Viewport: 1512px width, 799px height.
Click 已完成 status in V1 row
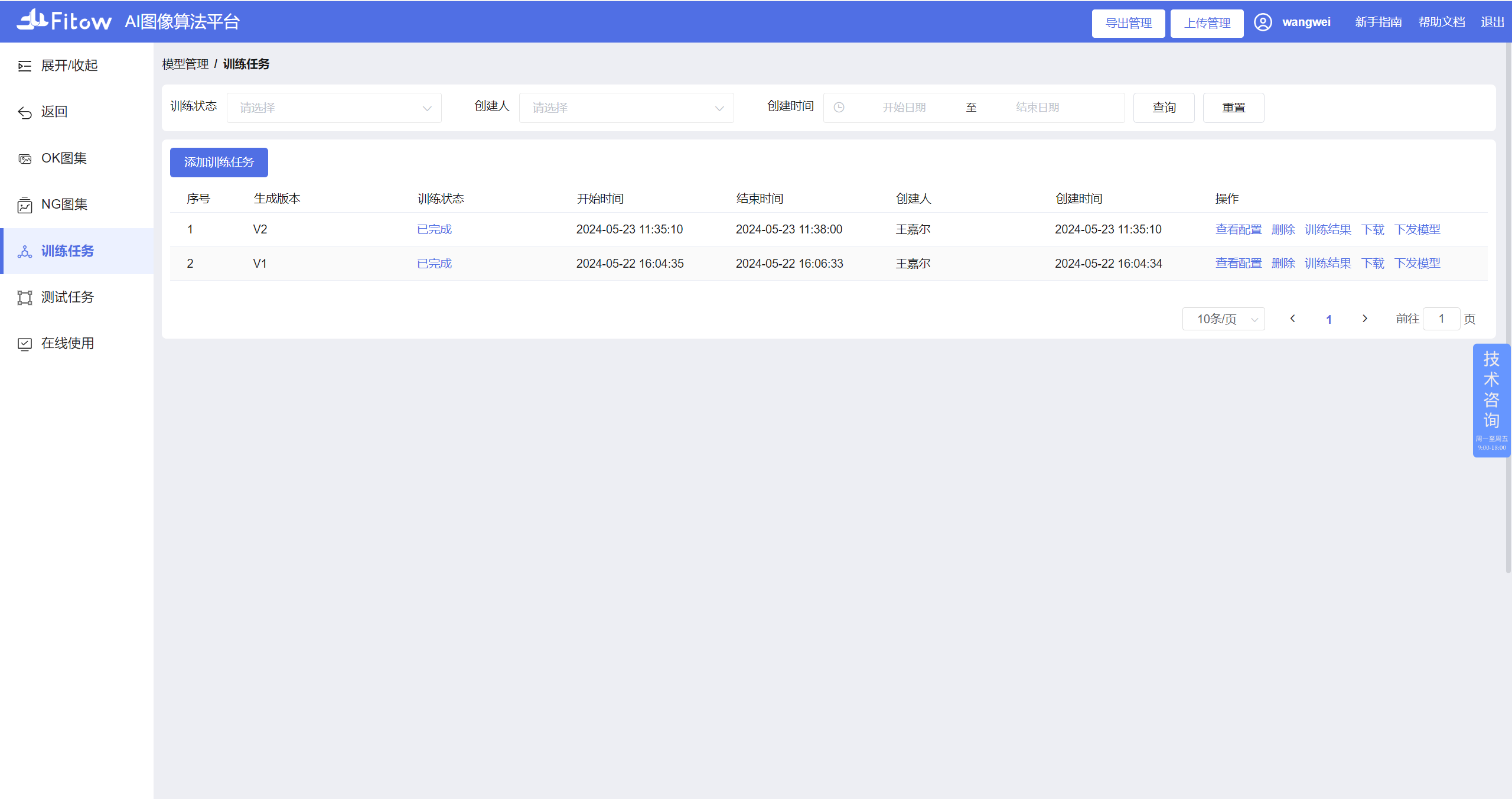[435, 264]
